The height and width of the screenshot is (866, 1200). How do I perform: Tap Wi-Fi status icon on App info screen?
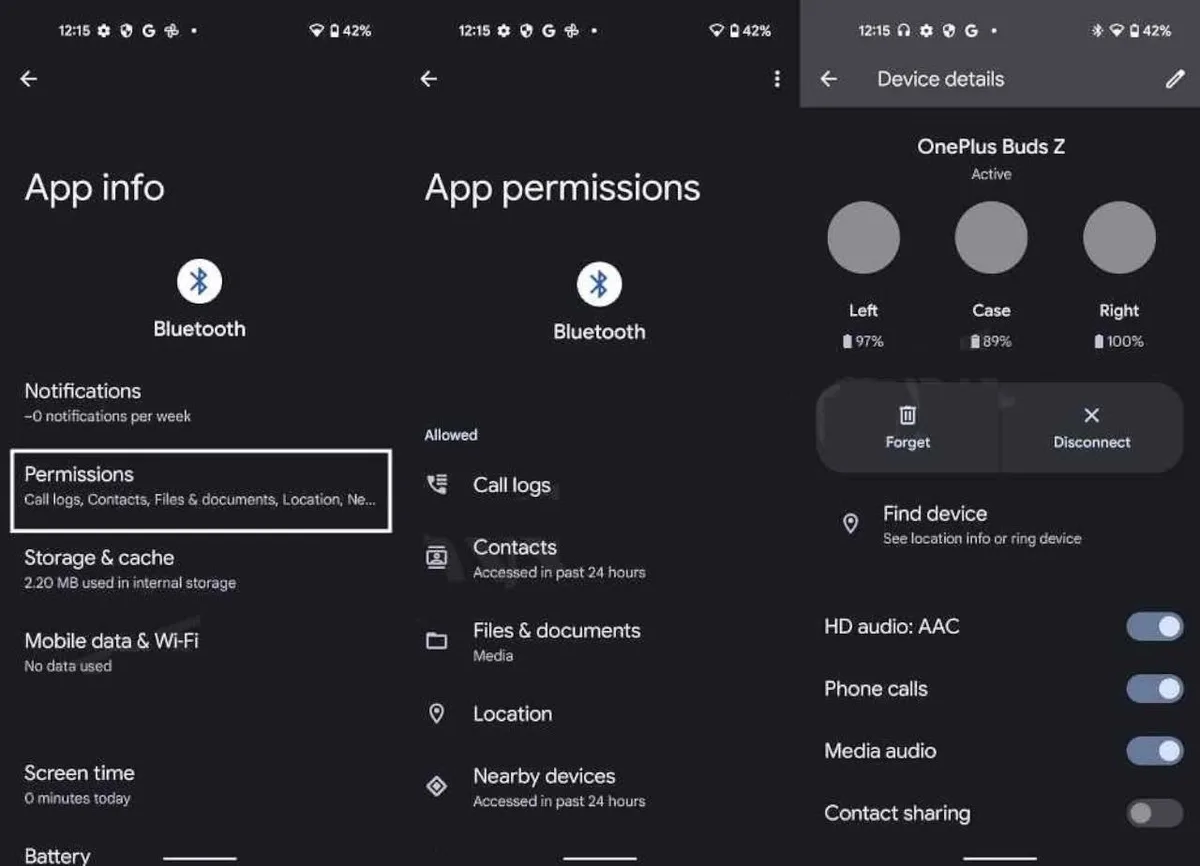[x=316, y=31]
